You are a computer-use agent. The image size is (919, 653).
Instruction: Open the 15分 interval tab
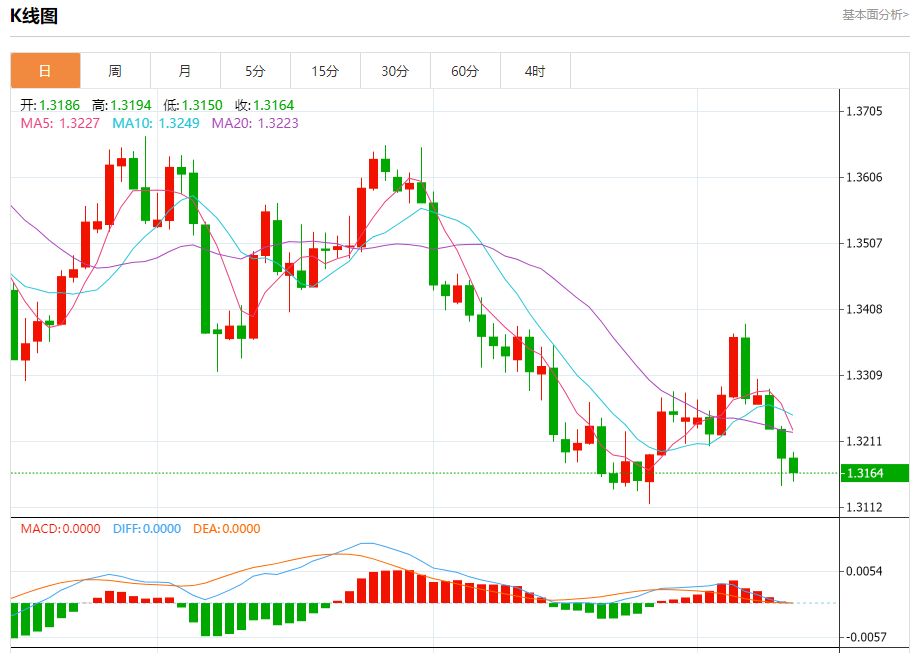pos(325,71)
